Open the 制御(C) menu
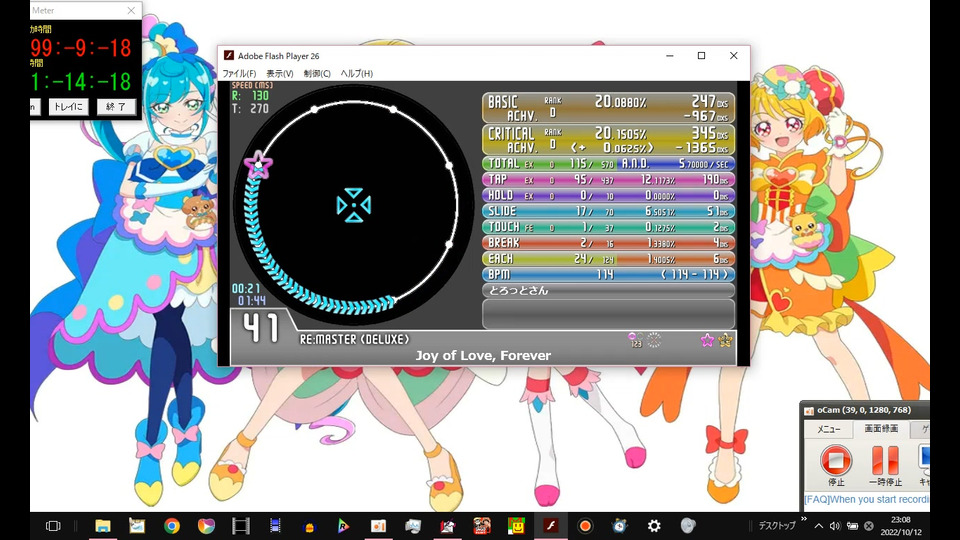 click(x=317, y=73)
